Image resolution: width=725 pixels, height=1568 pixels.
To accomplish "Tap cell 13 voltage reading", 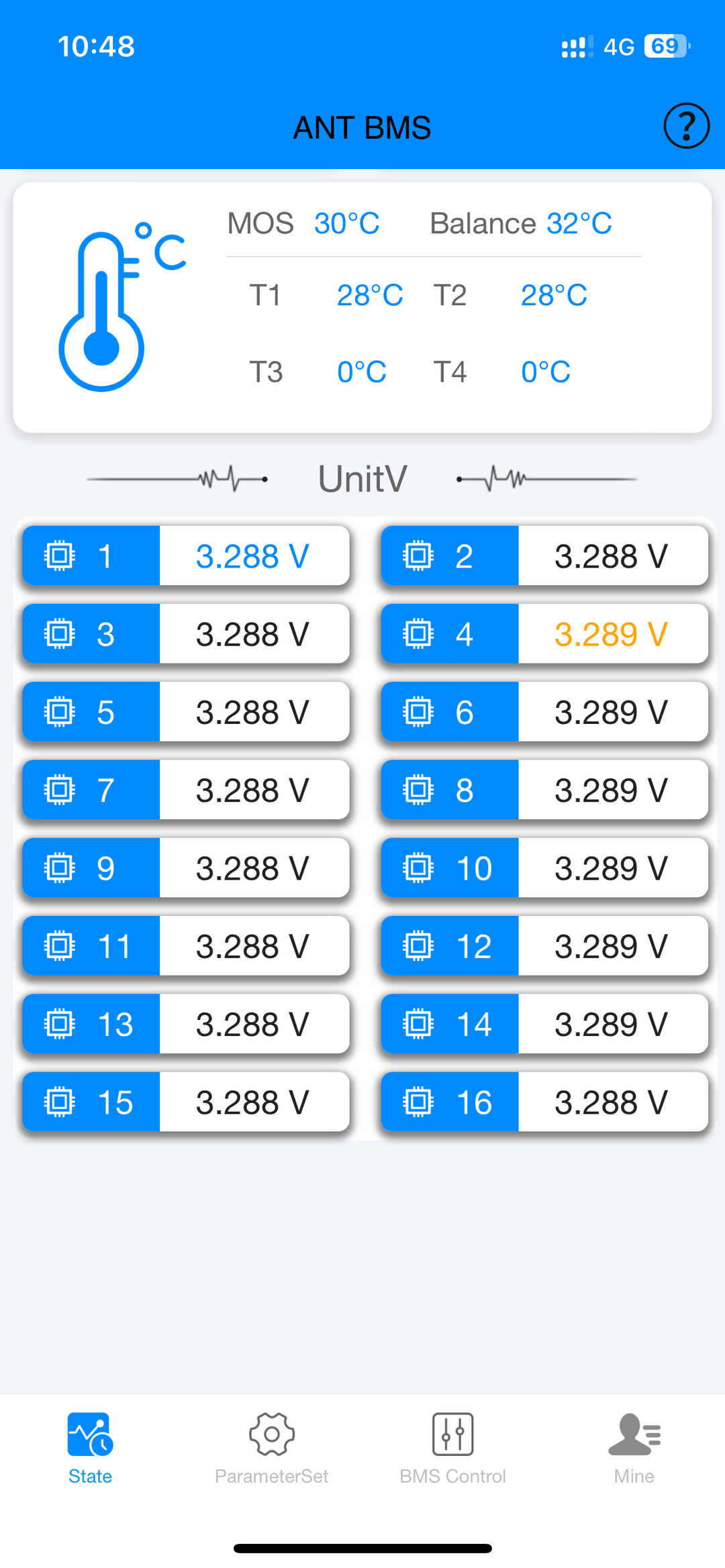I will tap(252, 1025).
